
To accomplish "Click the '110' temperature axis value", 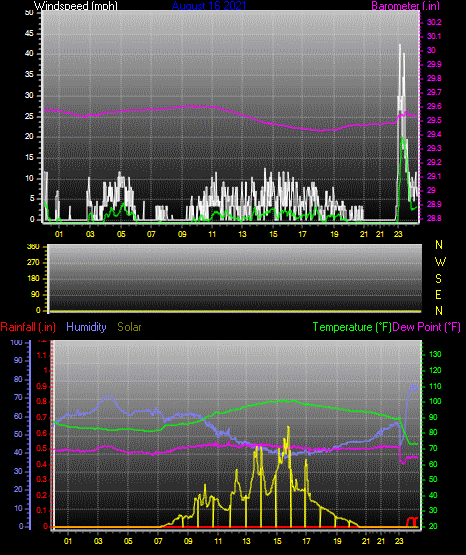I will click(435, 386).
